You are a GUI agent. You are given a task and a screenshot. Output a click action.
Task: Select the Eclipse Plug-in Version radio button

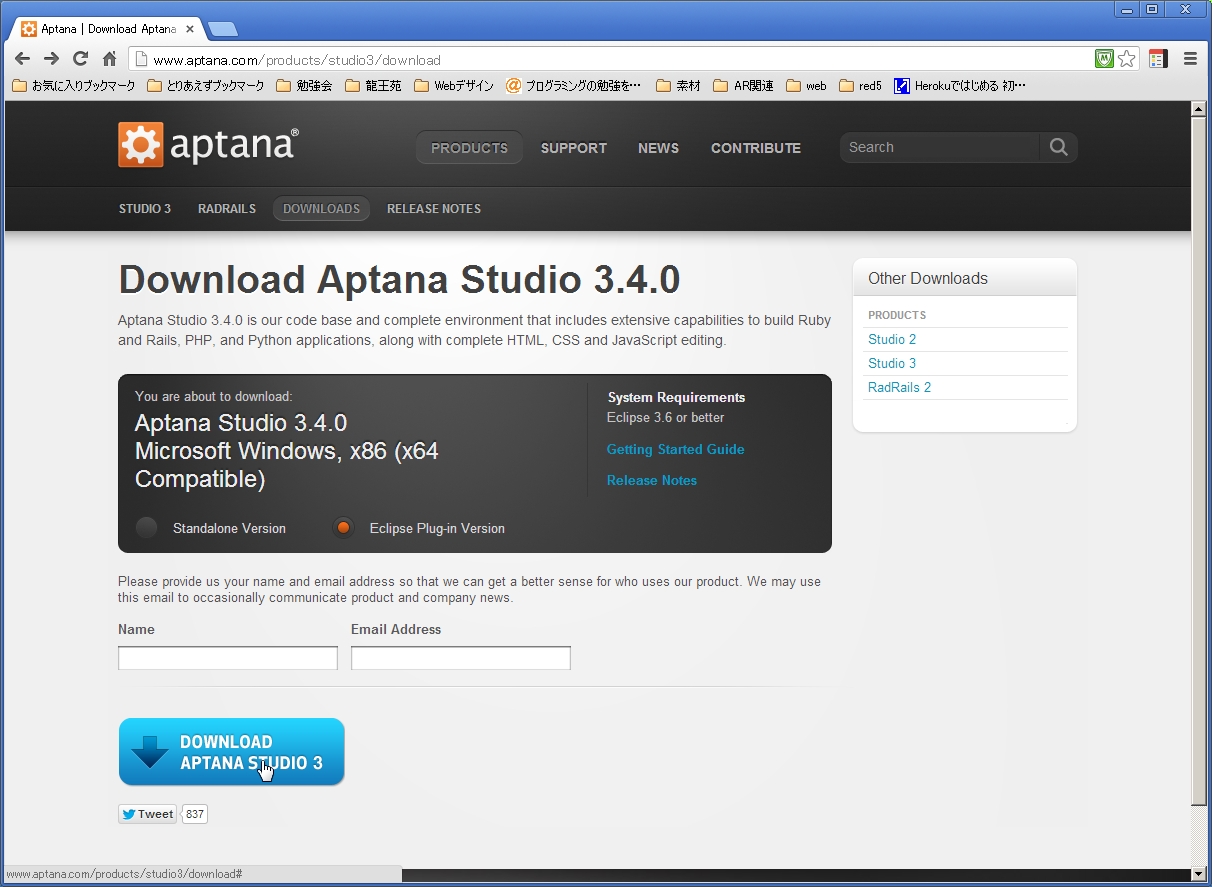click(344, 528)
